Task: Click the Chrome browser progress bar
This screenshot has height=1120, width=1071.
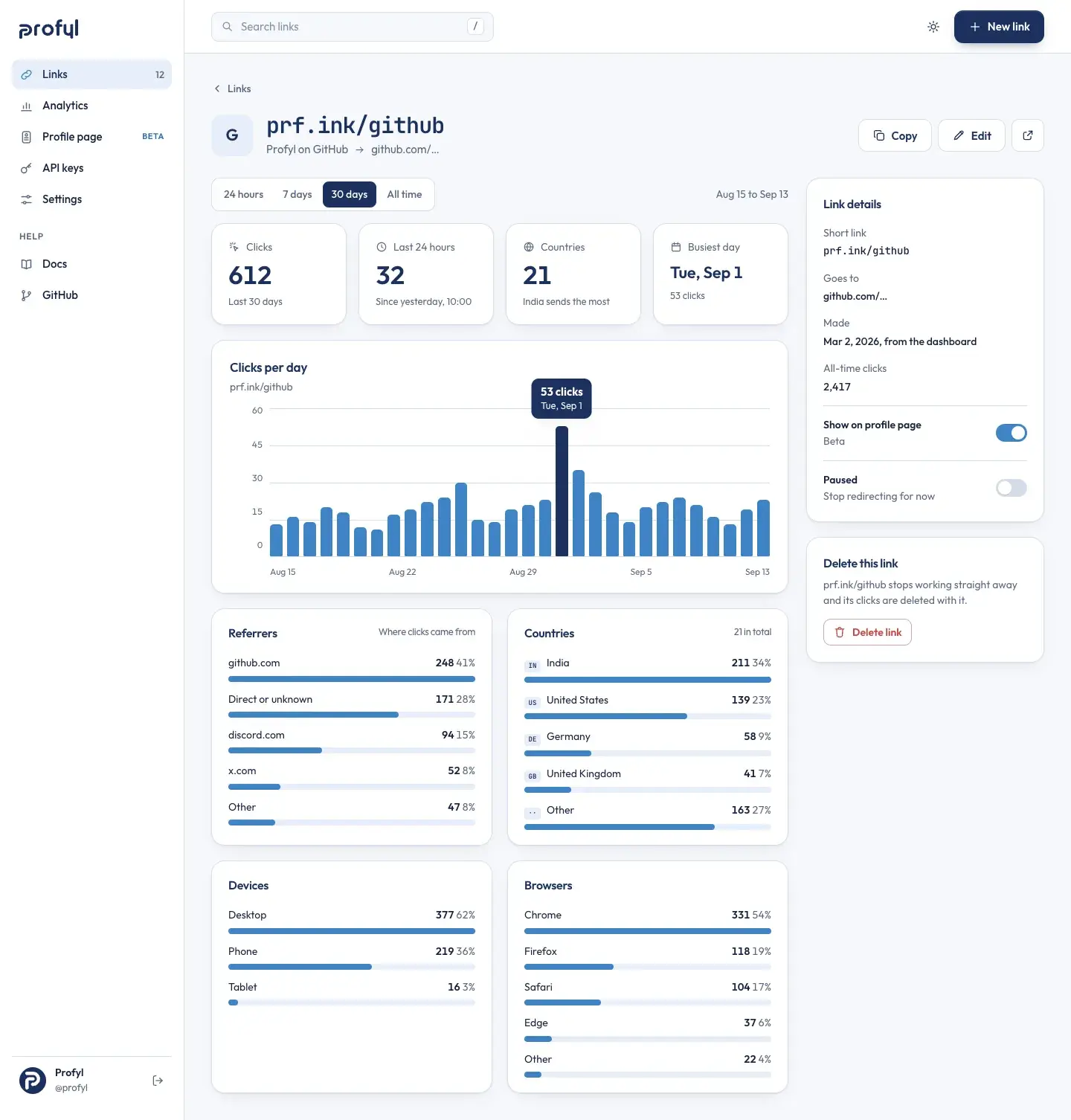Action: pyautogui.click(x=648, y=931)
